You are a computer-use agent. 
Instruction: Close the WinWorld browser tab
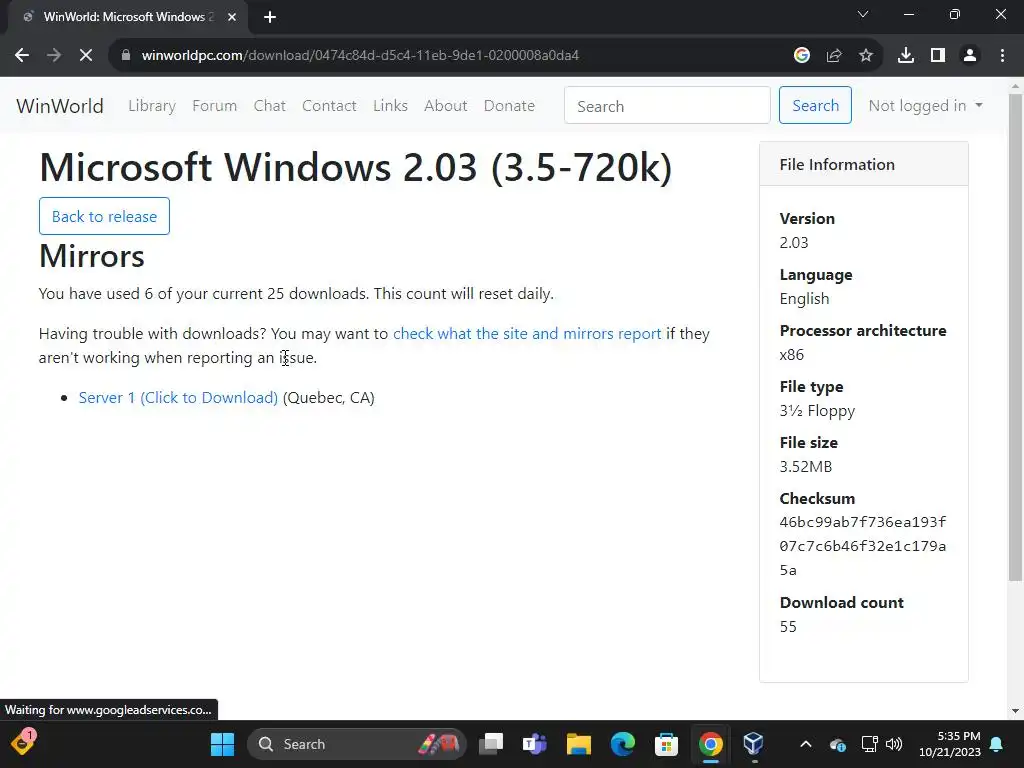232,17
